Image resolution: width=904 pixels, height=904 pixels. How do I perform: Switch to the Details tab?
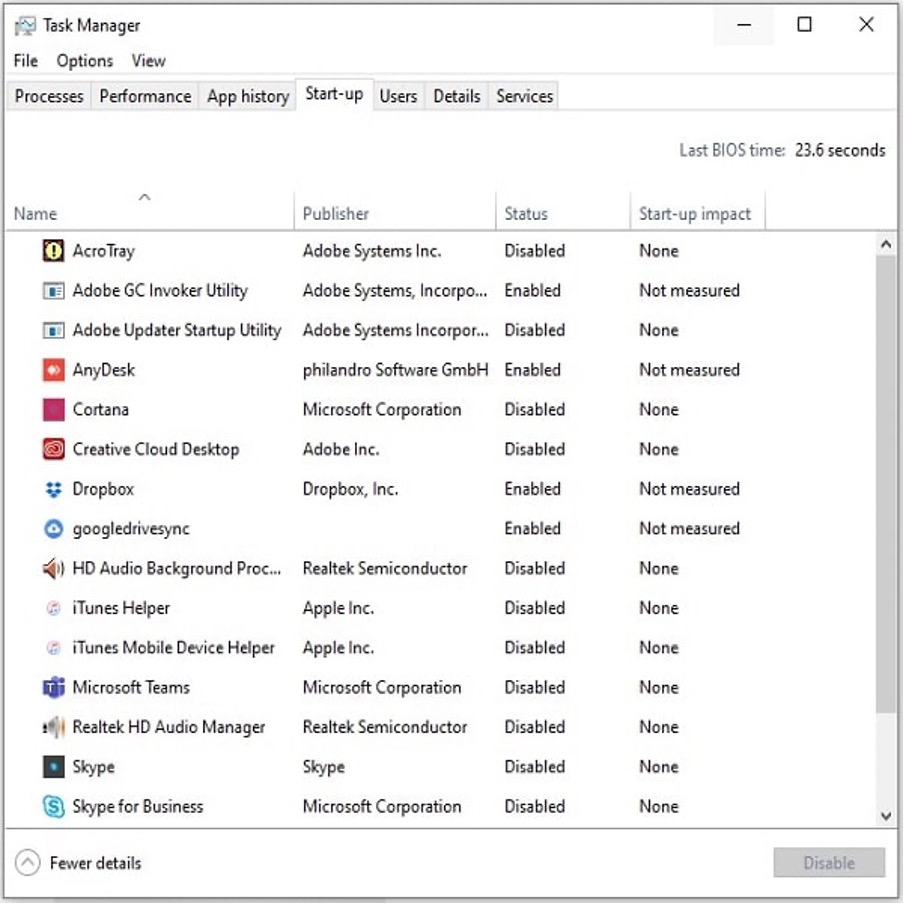pyautogui.click(x=457, y=96)
